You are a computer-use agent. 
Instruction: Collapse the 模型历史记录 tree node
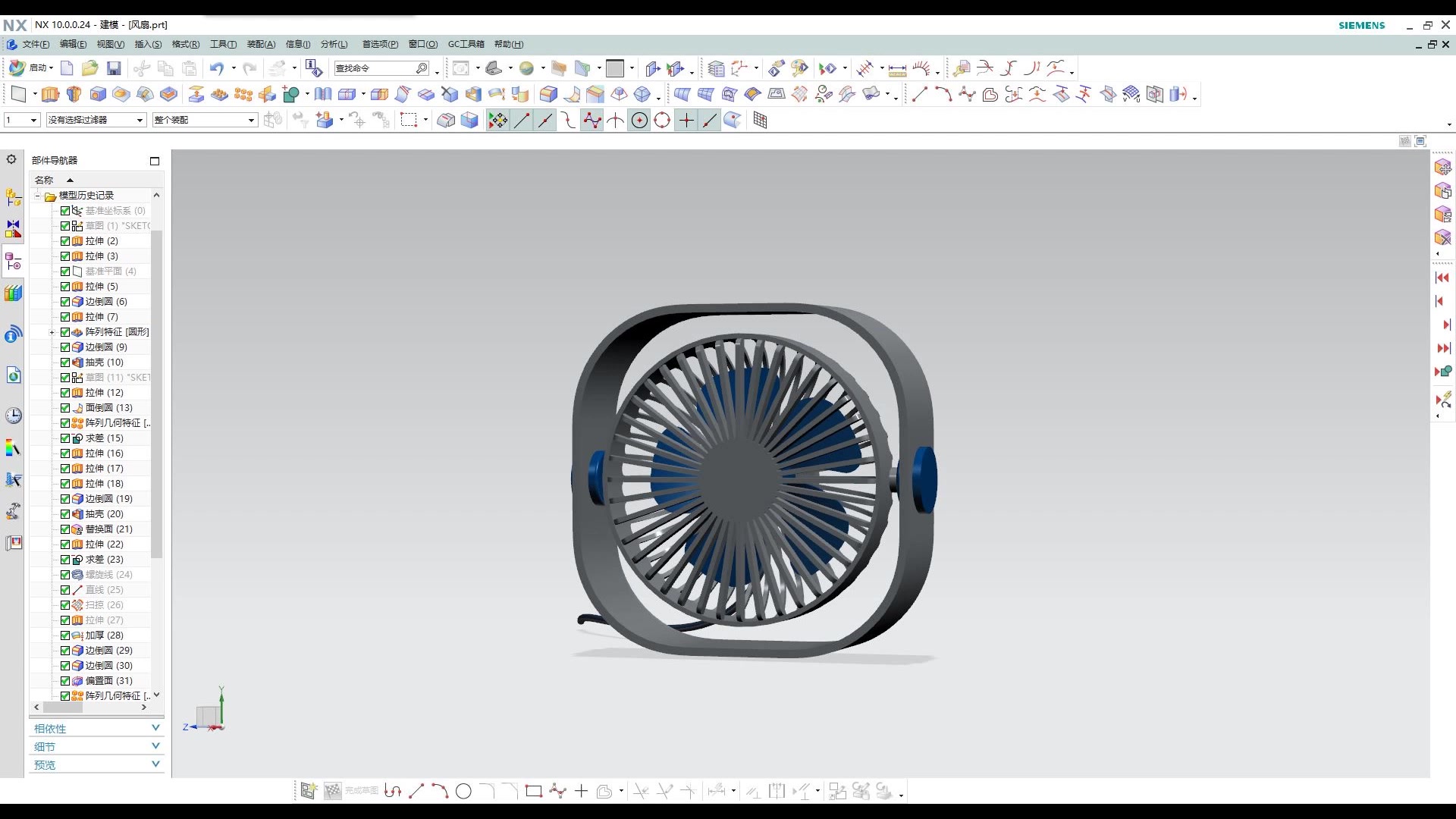(x=37, y=196)
